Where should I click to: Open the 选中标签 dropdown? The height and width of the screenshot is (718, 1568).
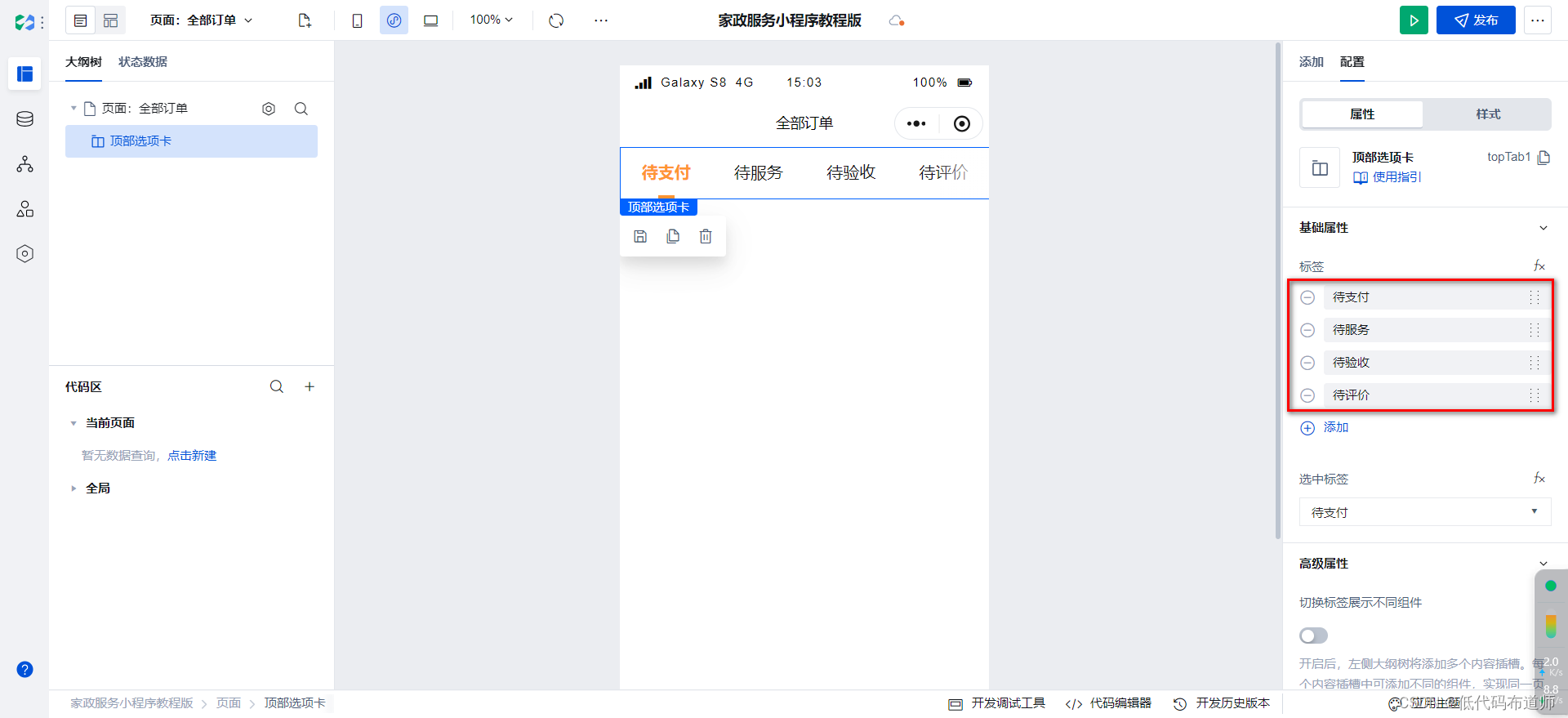(x=1425, y=512)
